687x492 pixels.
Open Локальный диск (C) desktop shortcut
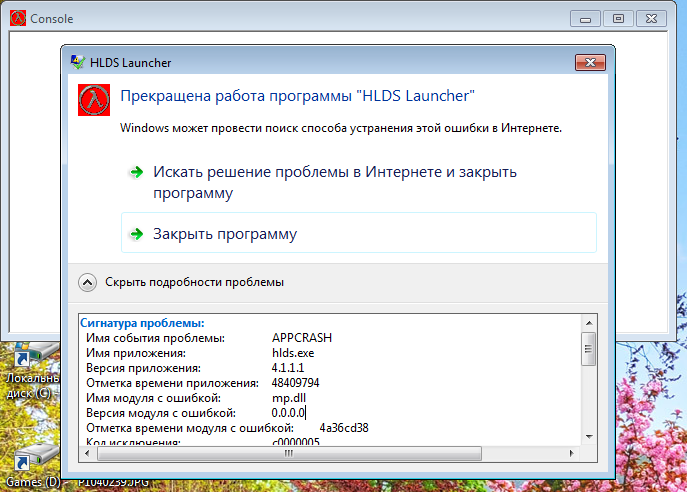click(32, 370)
